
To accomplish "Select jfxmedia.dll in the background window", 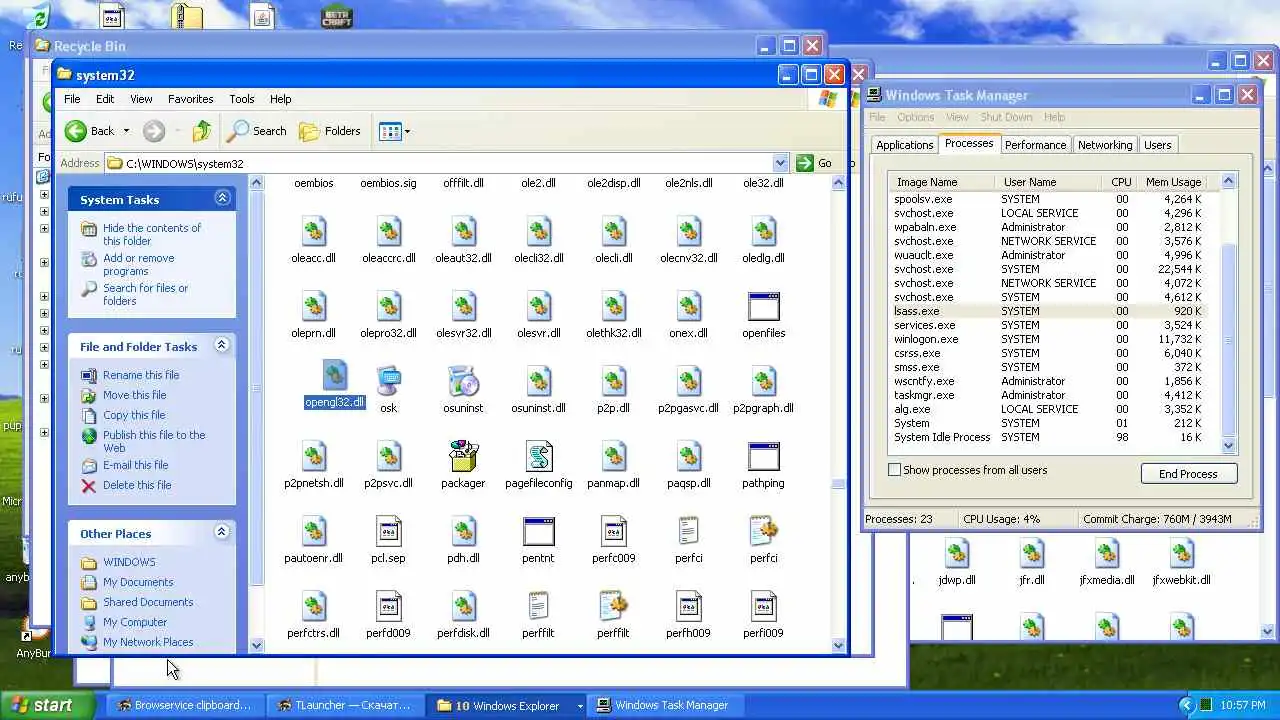I will pyautogui.click(x=1107, y=554).
